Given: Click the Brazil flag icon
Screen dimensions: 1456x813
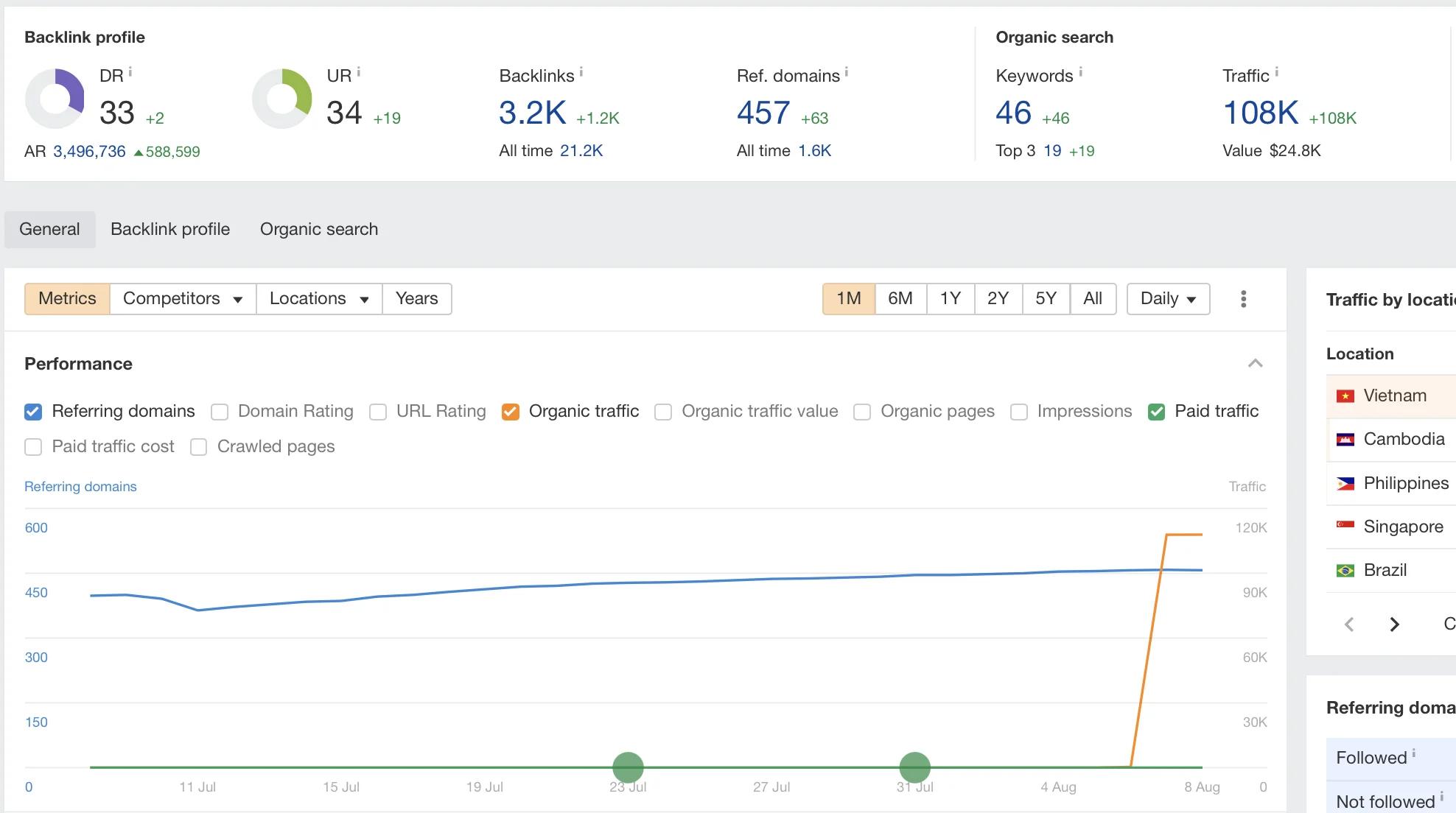Looking at the screenshot, I should [1345, 571].
